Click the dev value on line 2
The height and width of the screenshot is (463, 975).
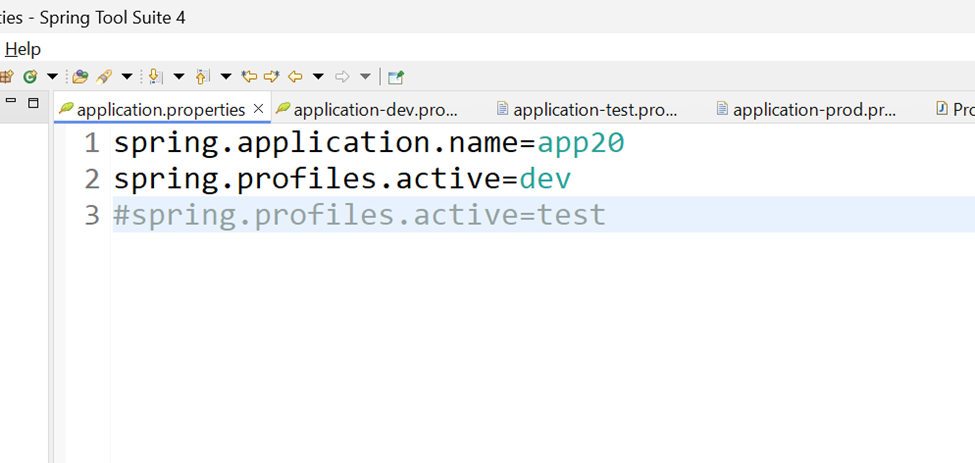(x=545, y=180)
